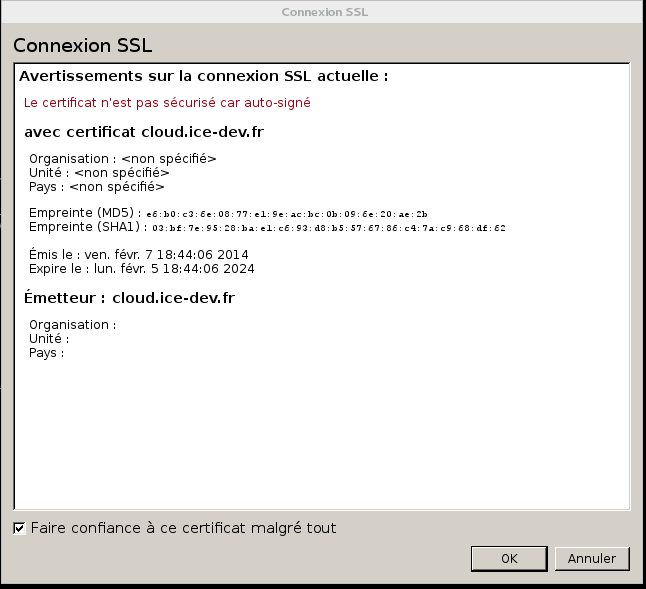Viewport: 646px width, 589px height.
Task: Click the red auto-signé certificate warning text
Action: pos(167,102)
